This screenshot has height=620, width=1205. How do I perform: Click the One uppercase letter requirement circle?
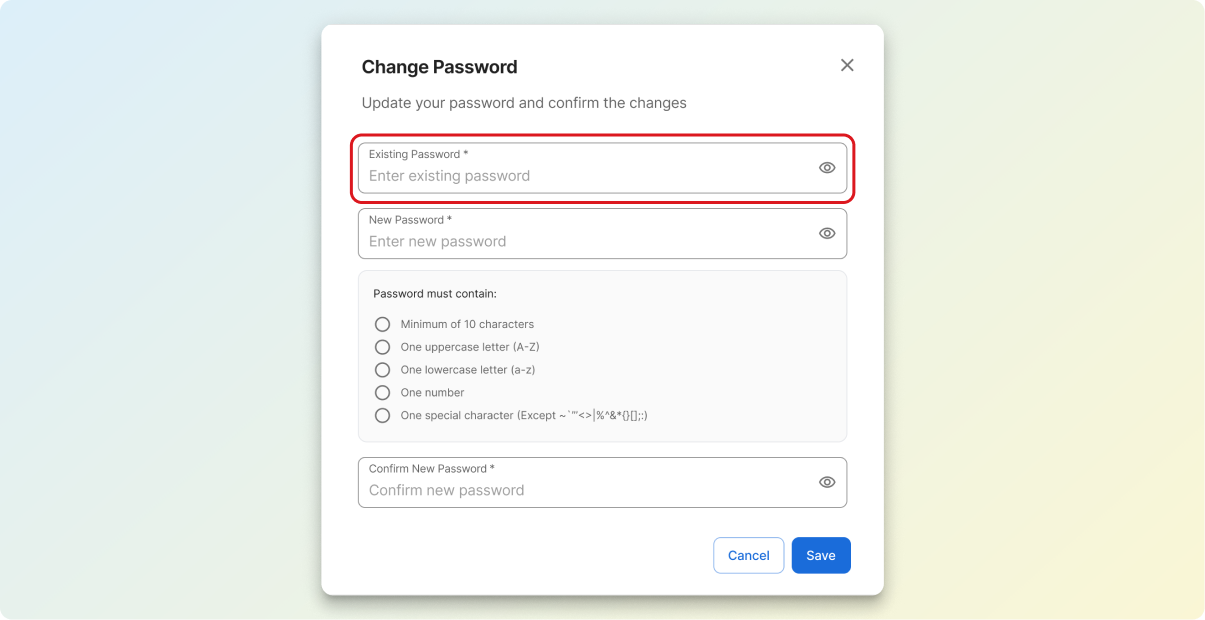click(382, 347)
